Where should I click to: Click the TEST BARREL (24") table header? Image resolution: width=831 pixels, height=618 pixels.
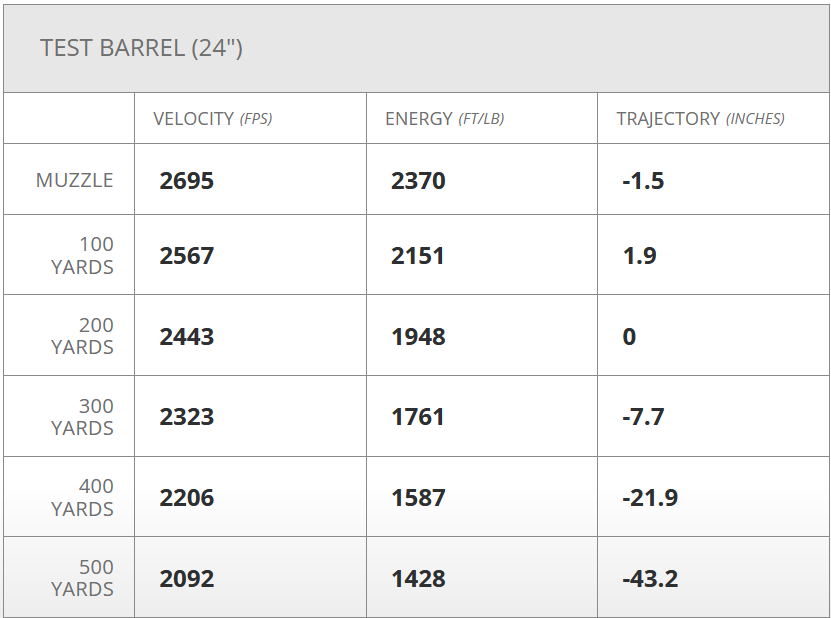[x=141, y=48]
